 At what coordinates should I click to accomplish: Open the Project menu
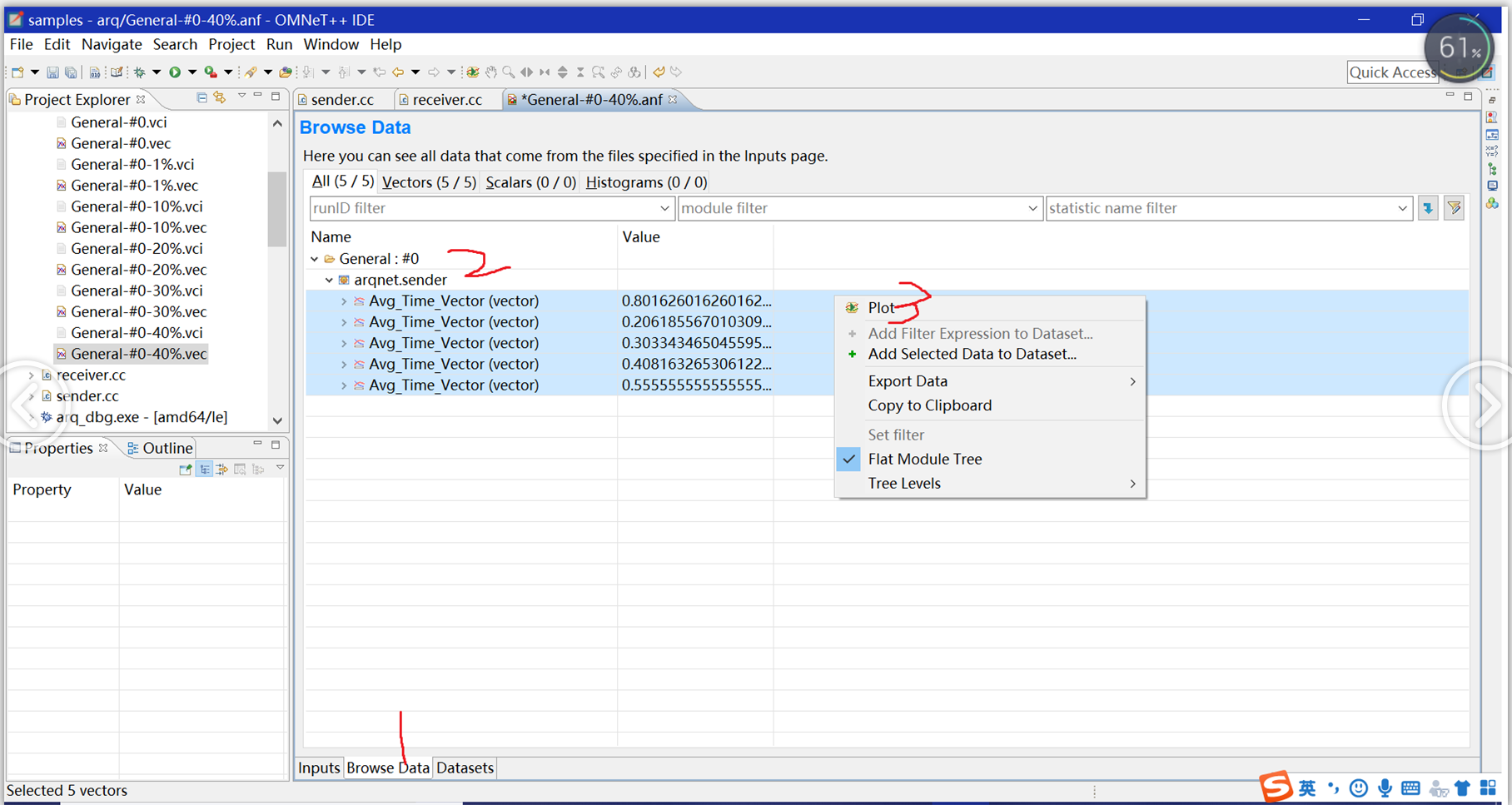231,44
